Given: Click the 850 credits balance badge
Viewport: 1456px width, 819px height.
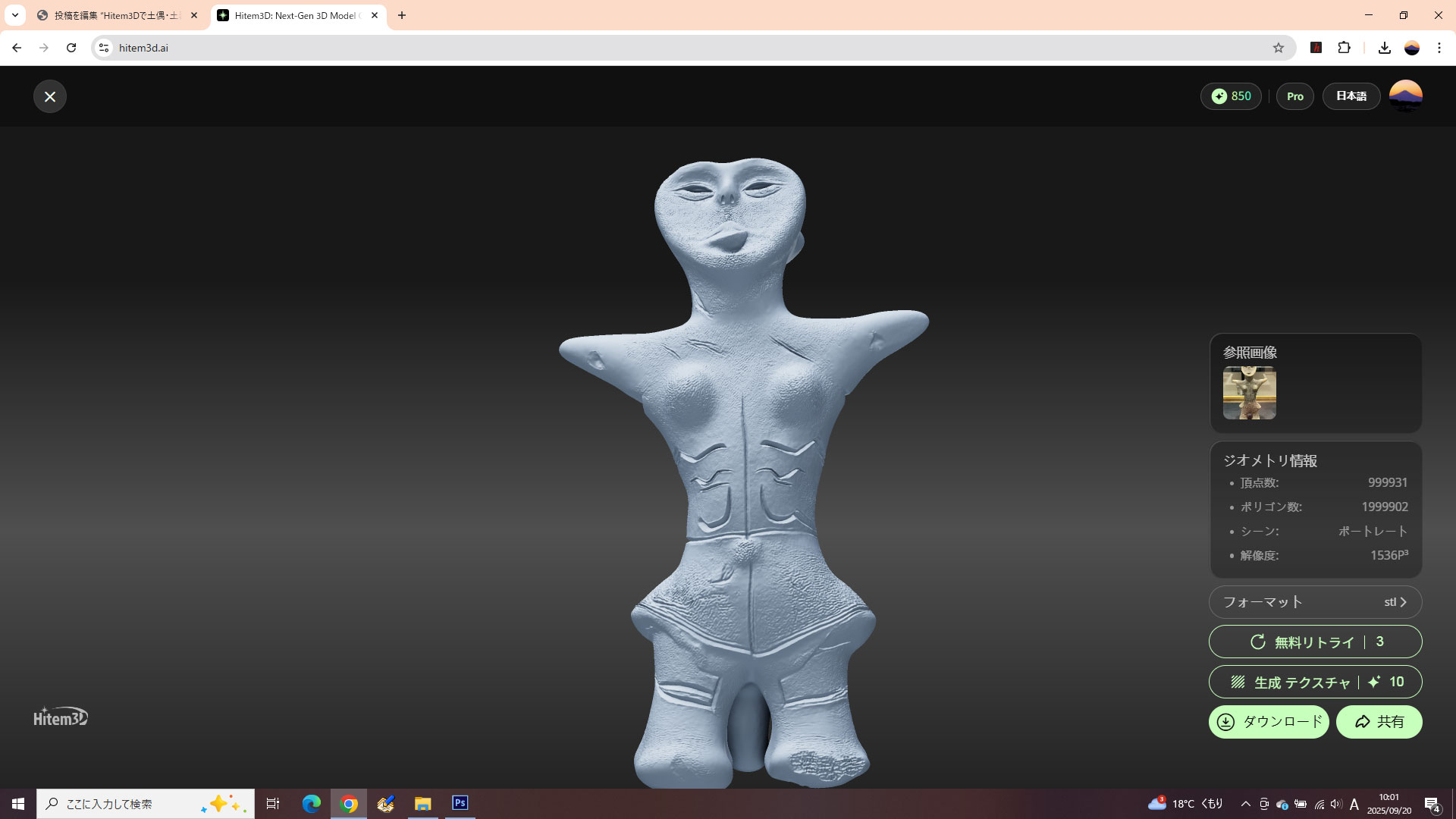Looking at the screenshot, I should [x=1231, y=96].
